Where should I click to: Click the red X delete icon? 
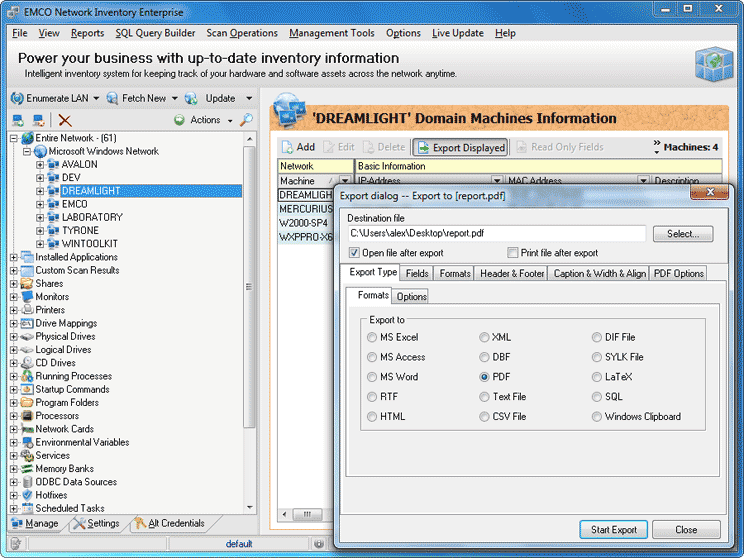pyautogui.click(x=65, y=120)
